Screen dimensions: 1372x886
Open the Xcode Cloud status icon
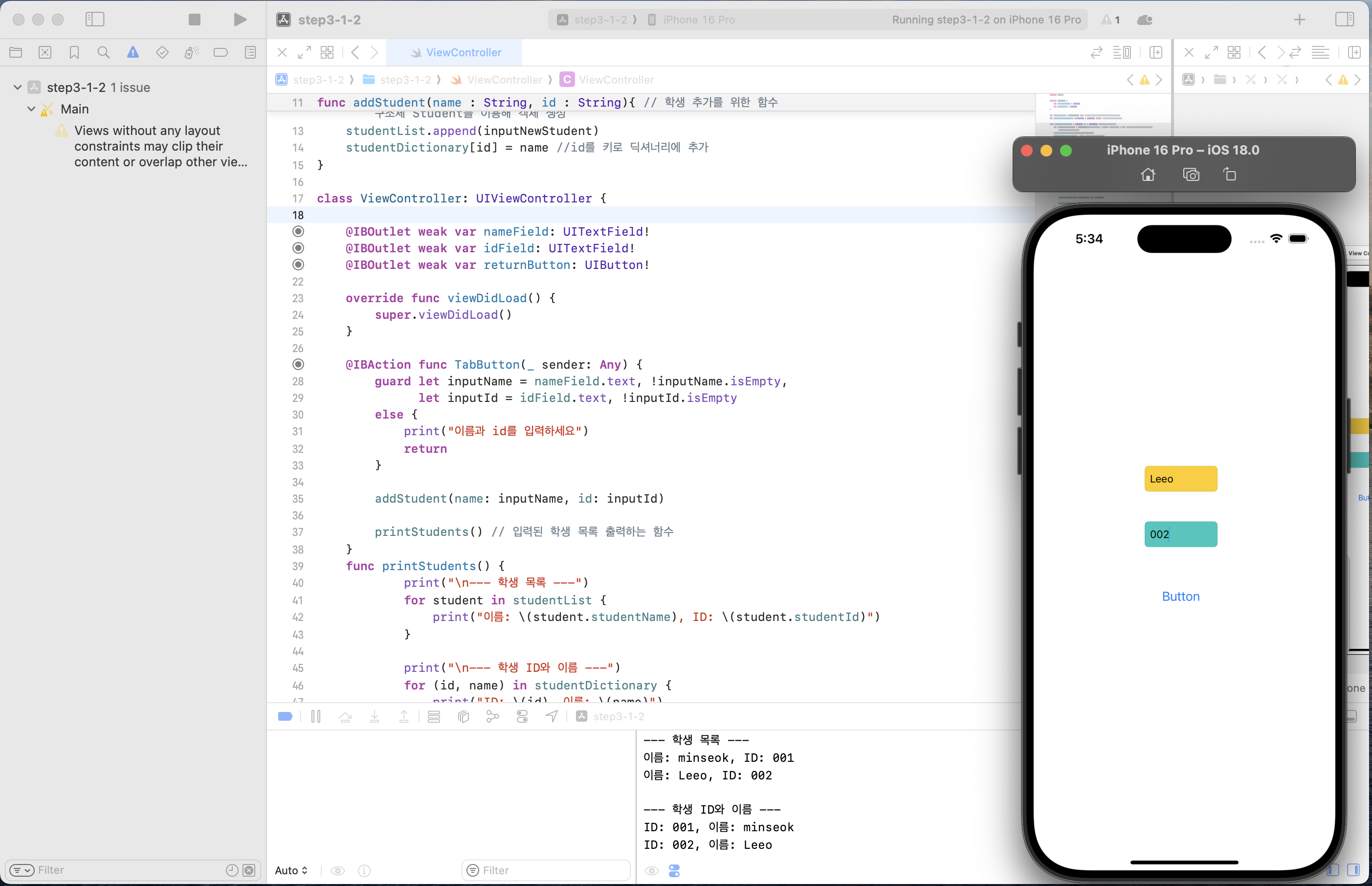(x=1145, y=20)
